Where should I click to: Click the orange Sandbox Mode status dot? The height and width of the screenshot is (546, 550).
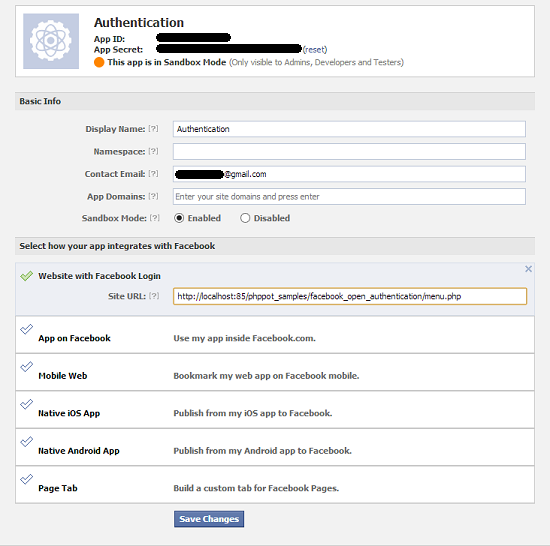(x=99, y=62)
